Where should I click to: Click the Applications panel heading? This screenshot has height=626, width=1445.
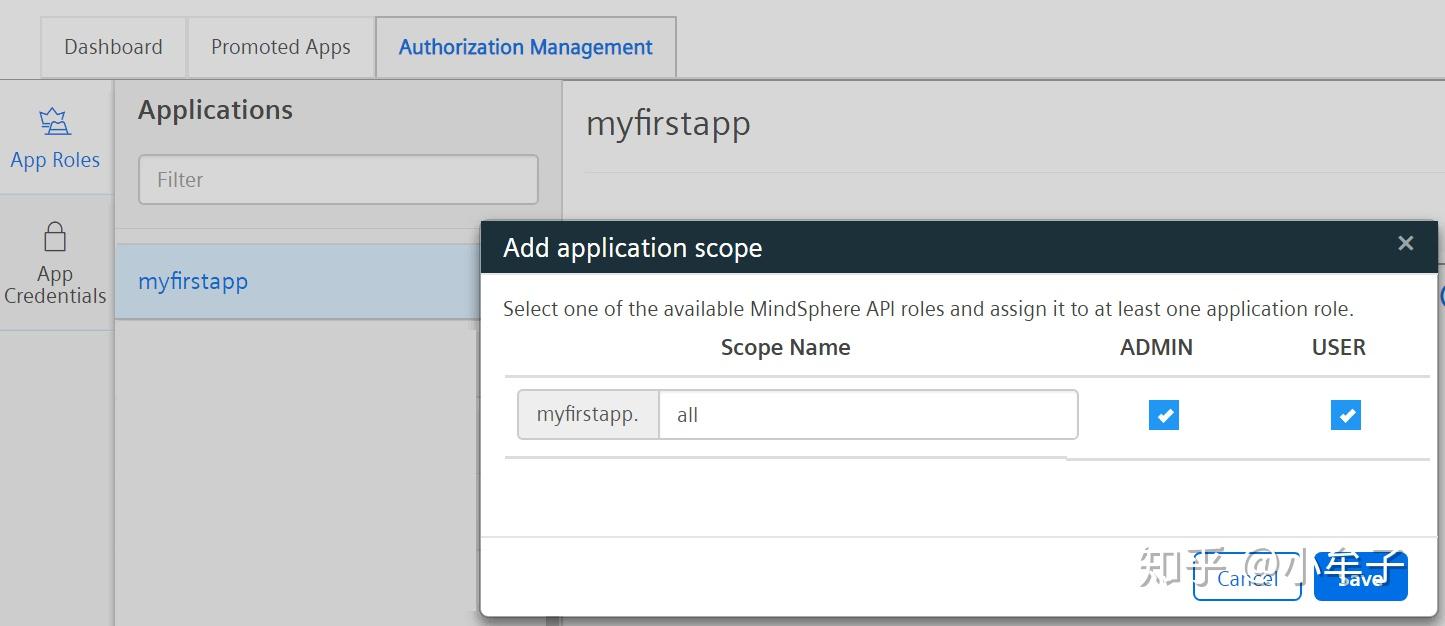click(215, 110)
